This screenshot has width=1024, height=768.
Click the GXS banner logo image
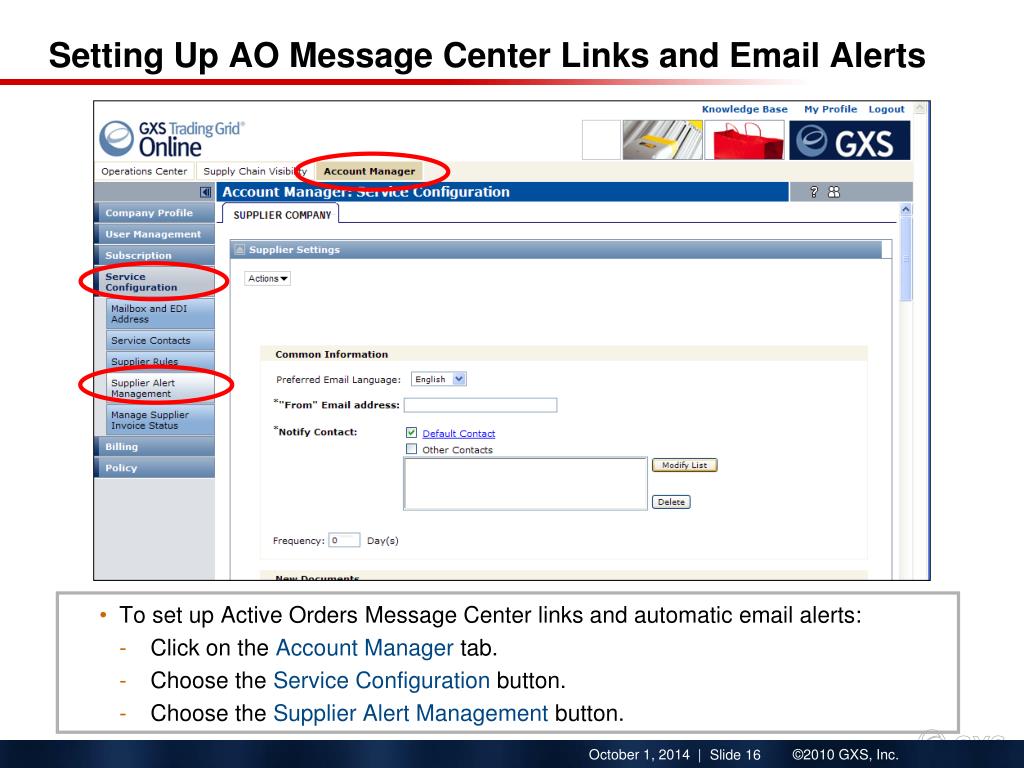[x=850, y=140]
